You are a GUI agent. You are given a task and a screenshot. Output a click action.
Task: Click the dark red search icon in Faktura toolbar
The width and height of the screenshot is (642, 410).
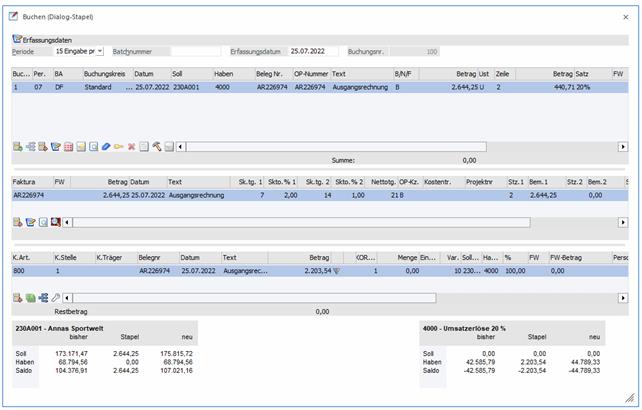point(55,220)
